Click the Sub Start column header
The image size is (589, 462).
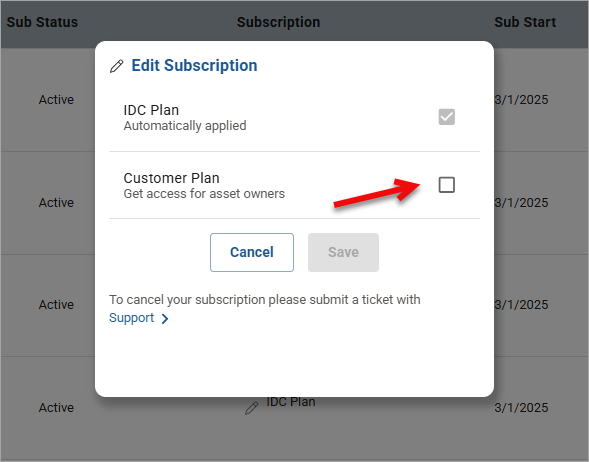pyautogui.click(x=525, y=22)
